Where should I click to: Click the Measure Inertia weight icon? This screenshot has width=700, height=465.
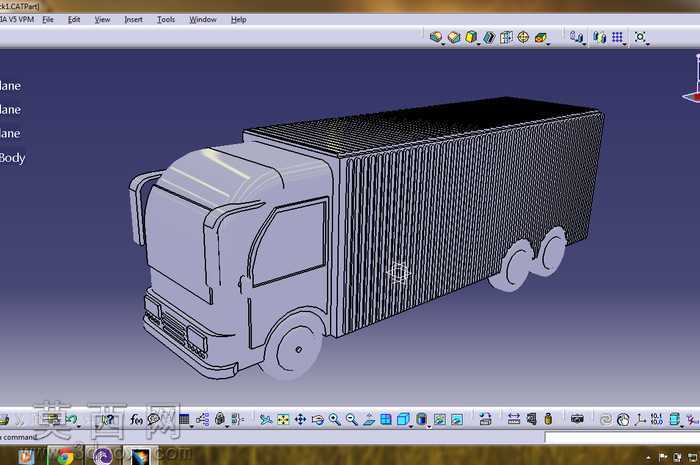[x=548, y=419]
